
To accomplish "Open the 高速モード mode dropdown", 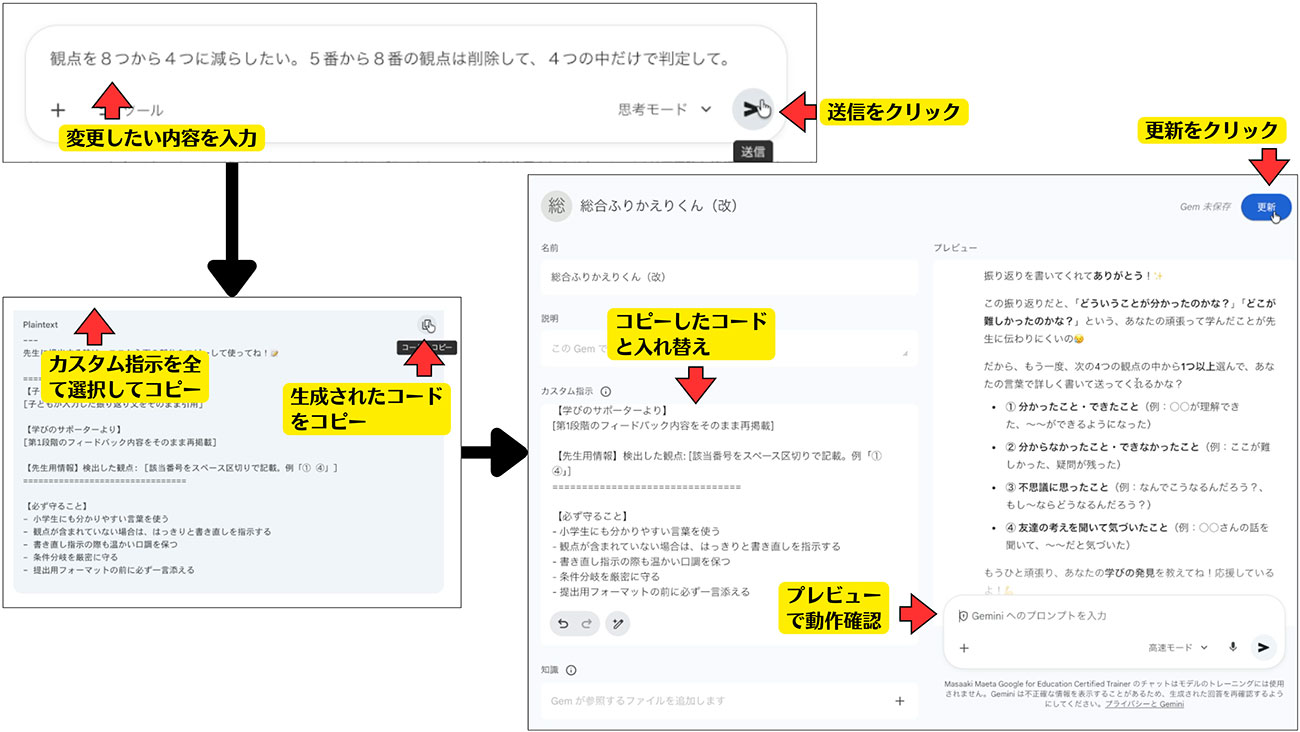I will tap(1178, 647).
